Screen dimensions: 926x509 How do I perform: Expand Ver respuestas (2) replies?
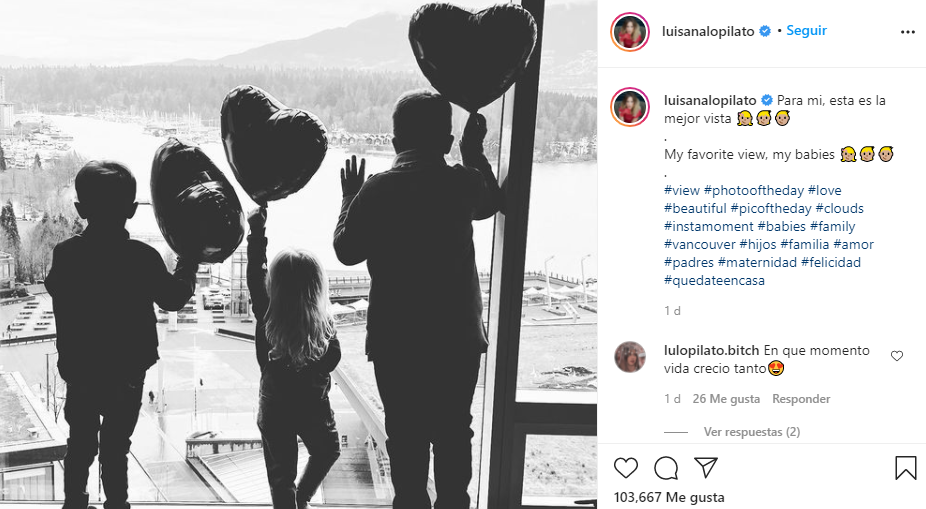coord(752,432)
